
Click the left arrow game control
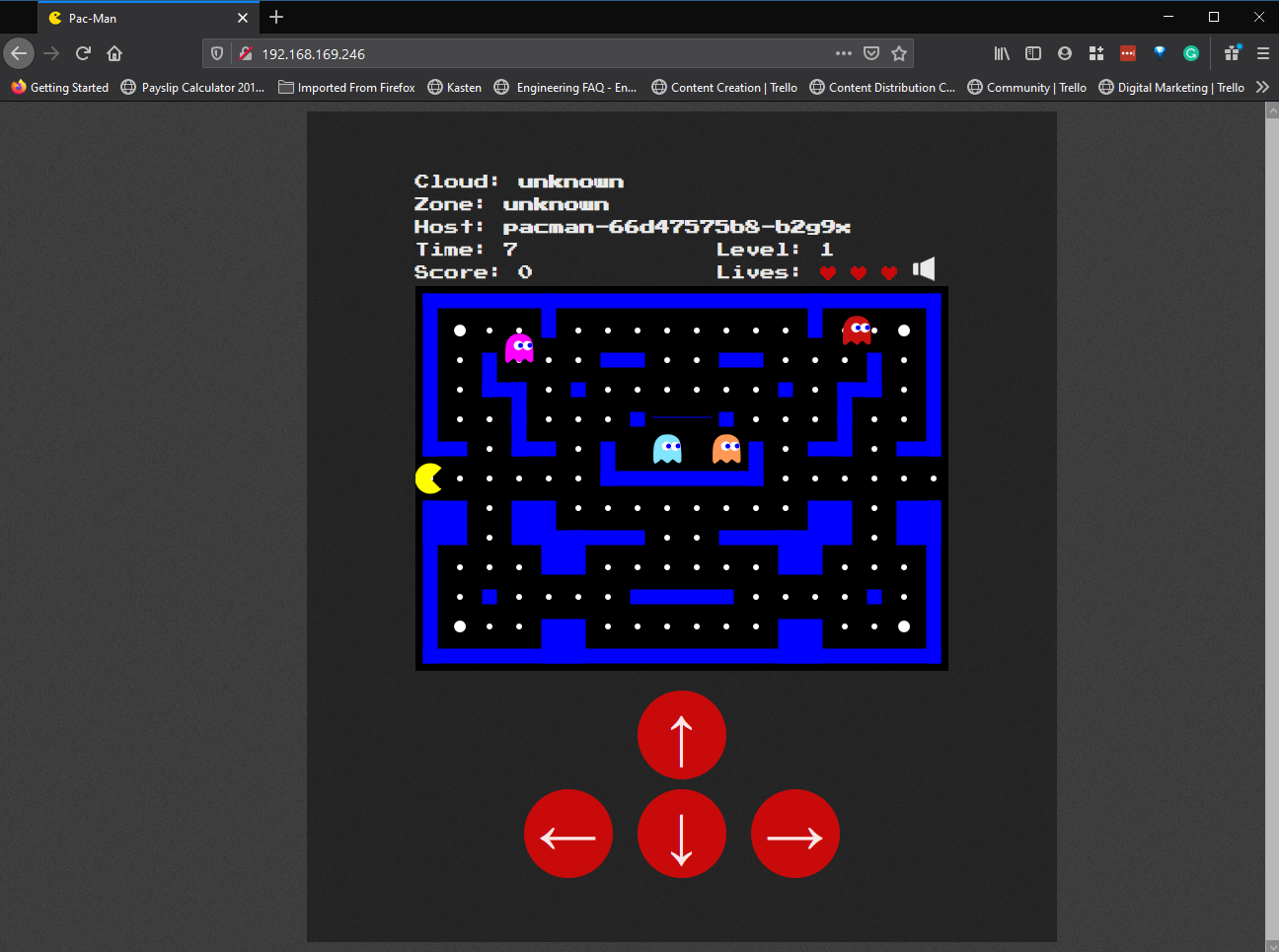(568, 834)
